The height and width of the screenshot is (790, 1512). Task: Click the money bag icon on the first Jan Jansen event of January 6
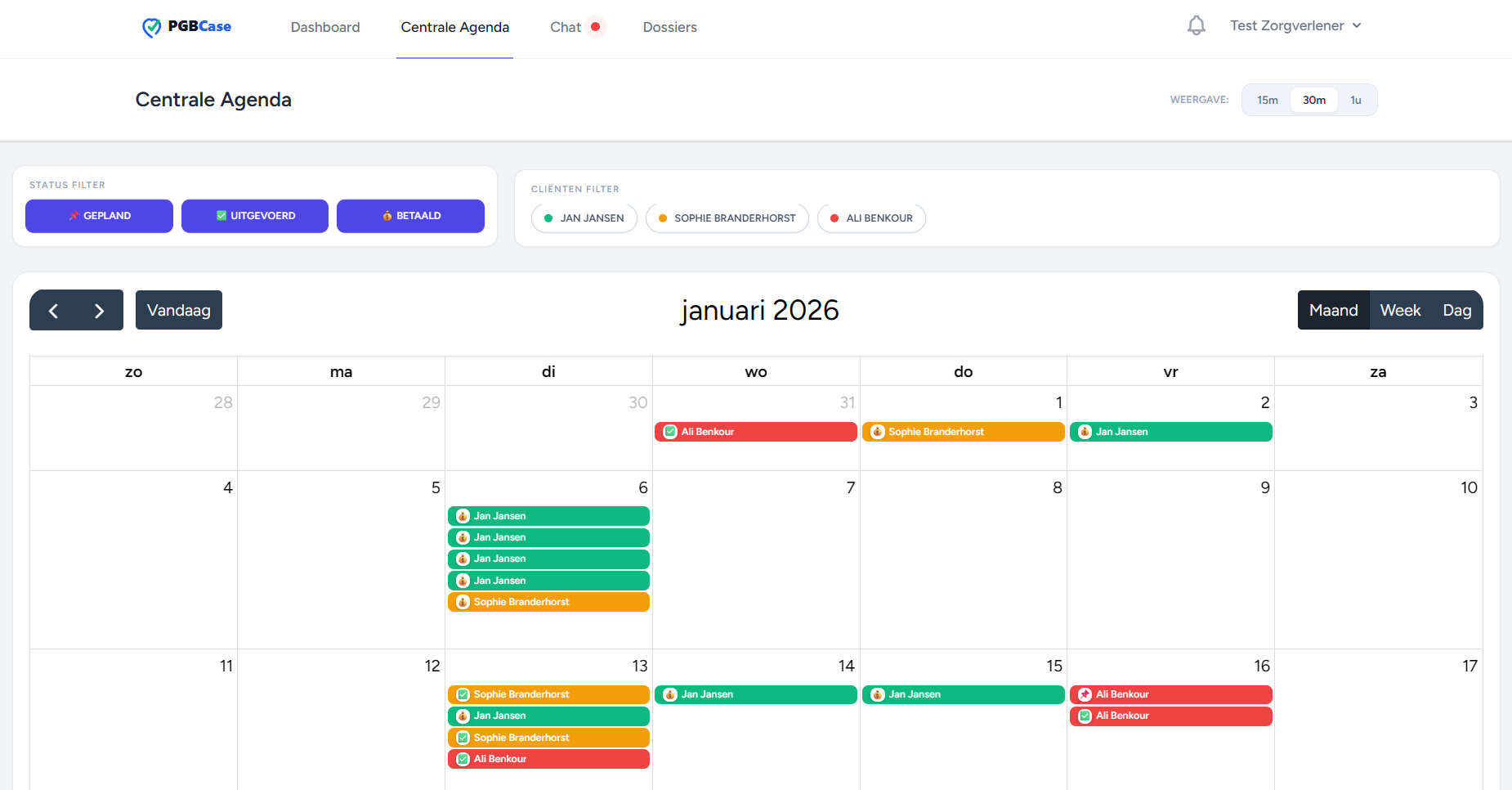pos(463,516)
